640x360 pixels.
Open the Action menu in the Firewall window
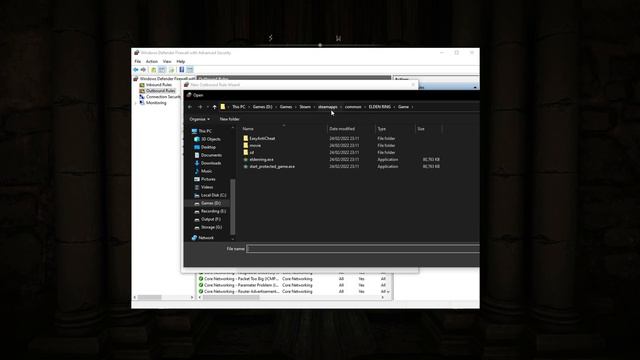point(151,61)
